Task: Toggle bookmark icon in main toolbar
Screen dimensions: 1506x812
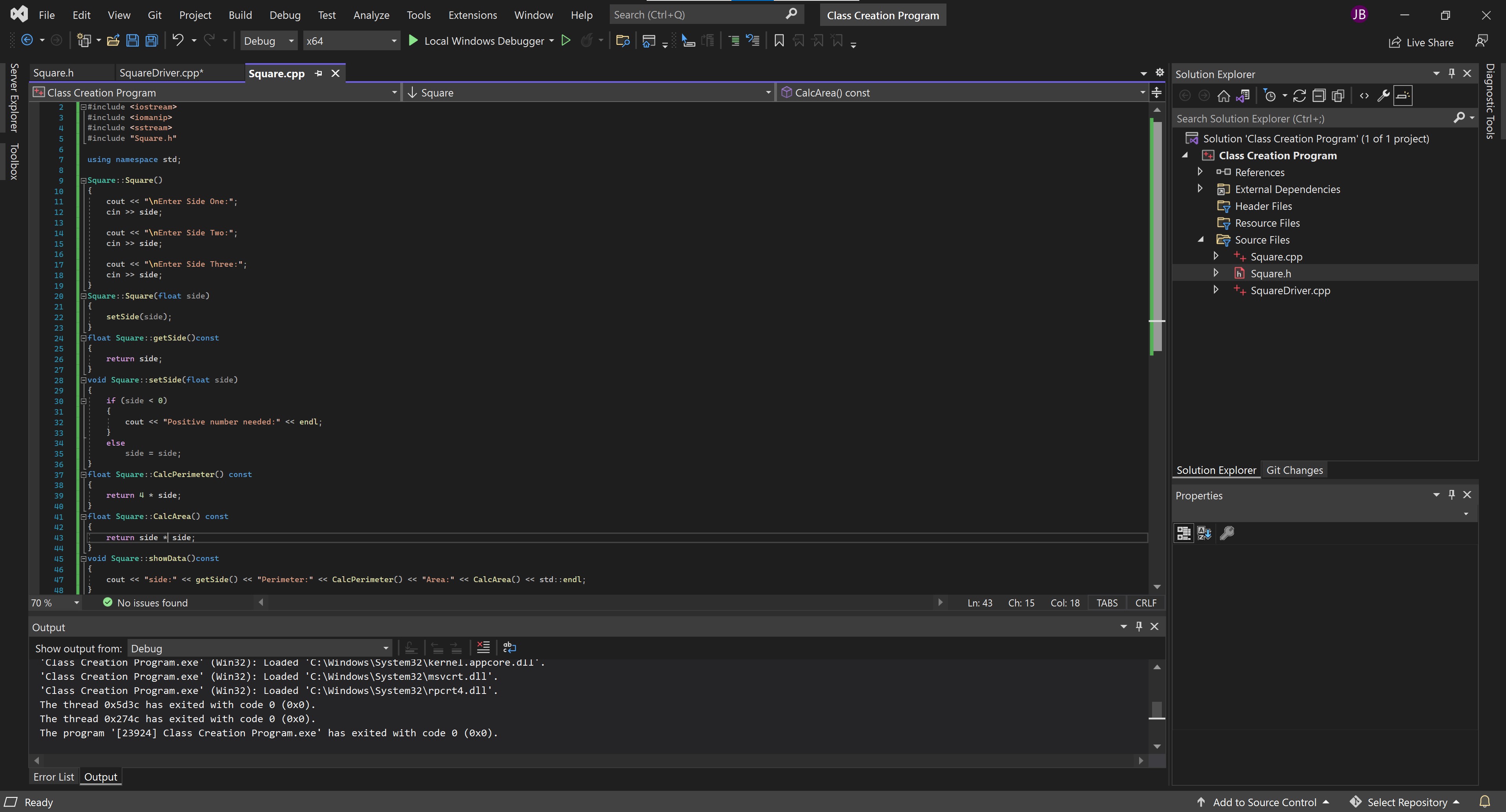Action: point(779,40)
